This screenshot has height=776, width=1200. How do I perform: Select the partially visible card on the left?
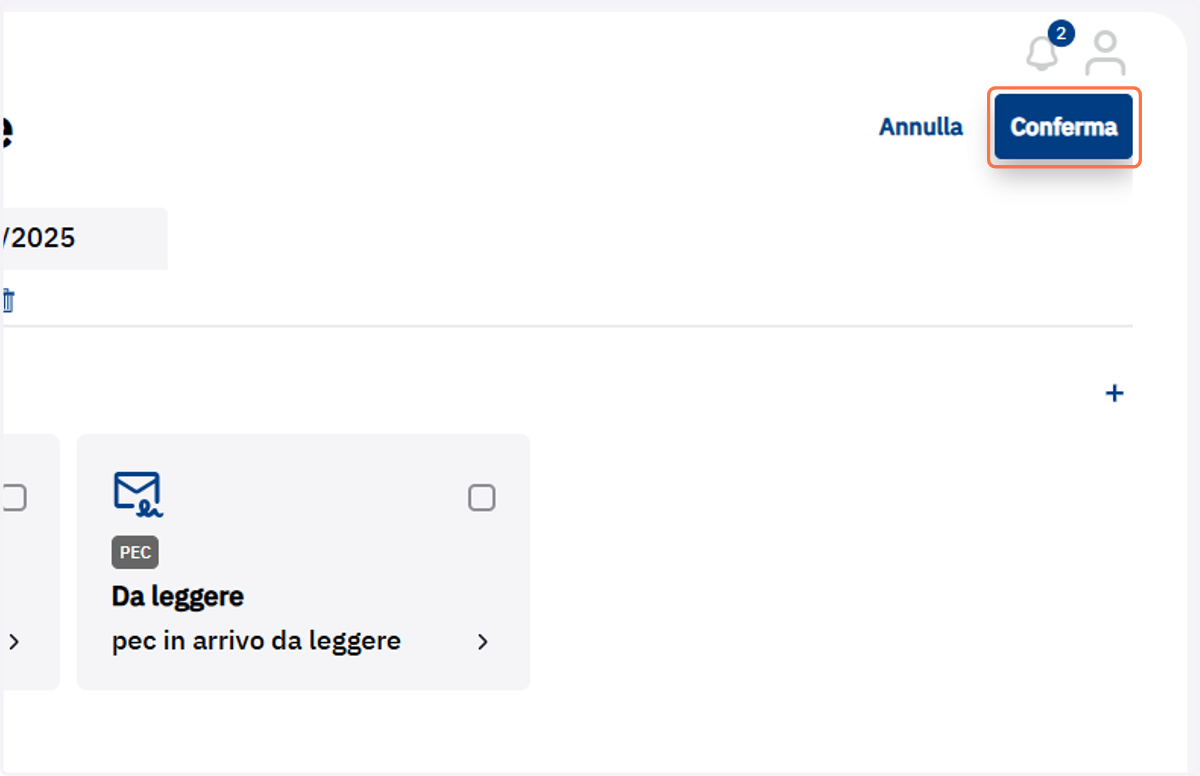point(30,562)
